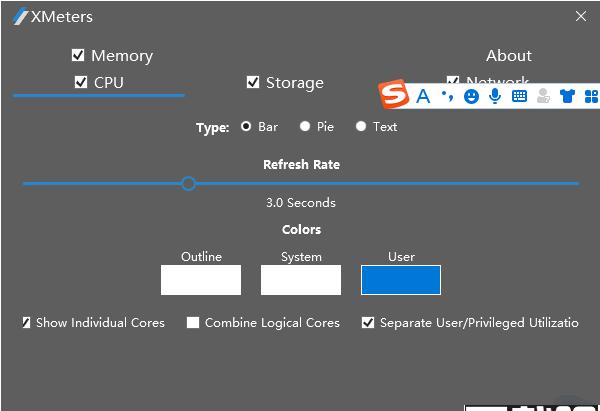Switch input mode with the A icon
This screenshot has height=411, width=600.
[x=423, y=96]
